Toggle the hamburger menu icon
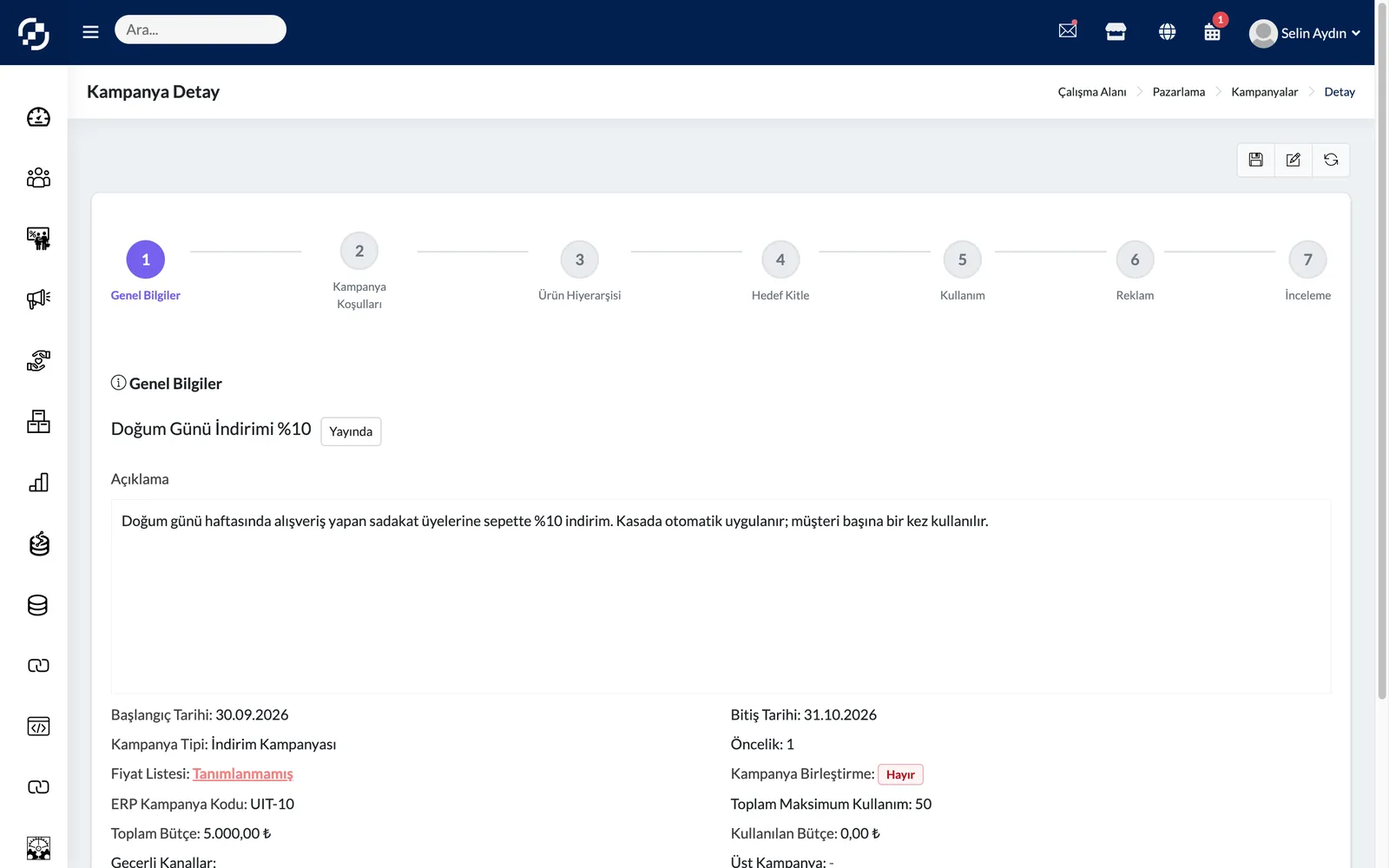Image resolution: width=1389 pixels, height=868 pixels. point(90,32)
